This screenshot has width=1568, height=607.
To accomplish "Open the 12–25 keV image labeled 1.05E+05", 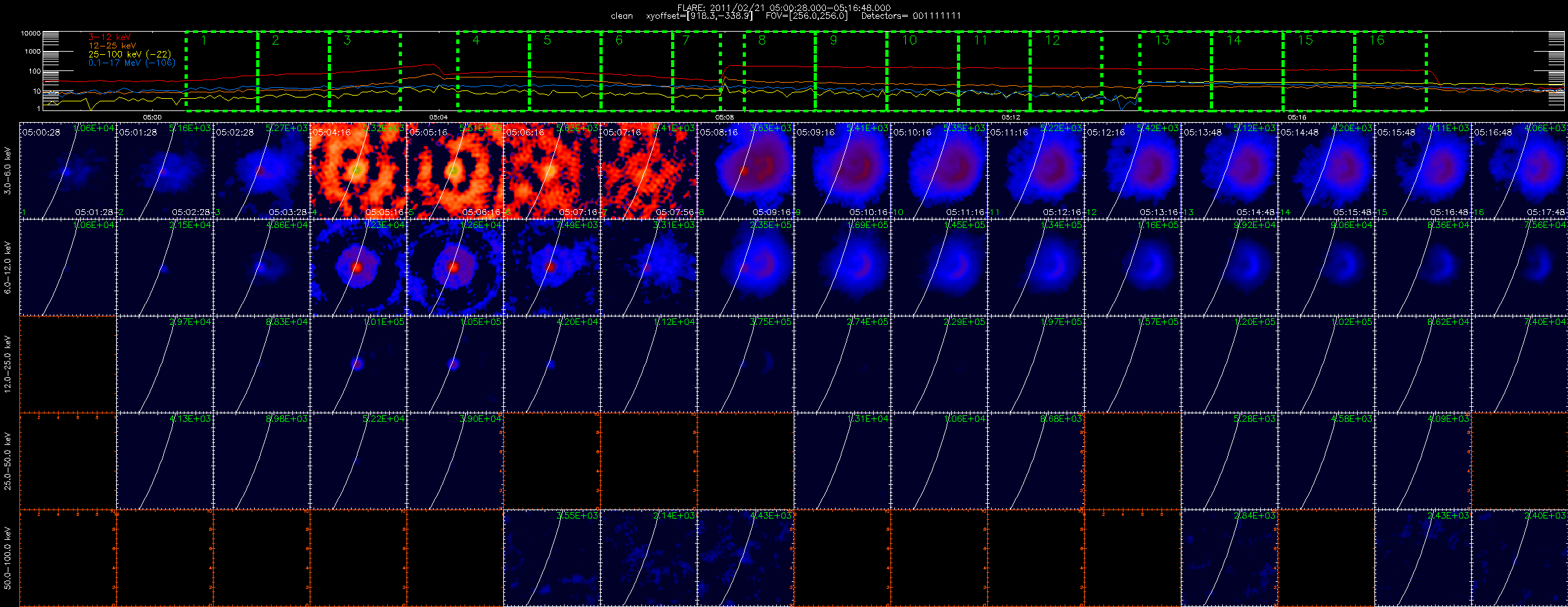I will tap(456, 364).
